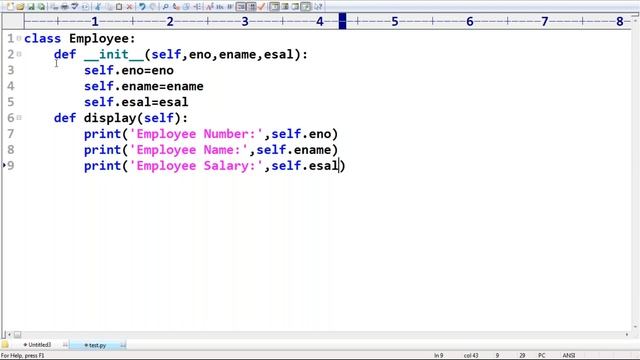The width and height of the screenshot is (640, 360).
Task: Click the word 'Employee' in class line
Action: coord(98,38)
